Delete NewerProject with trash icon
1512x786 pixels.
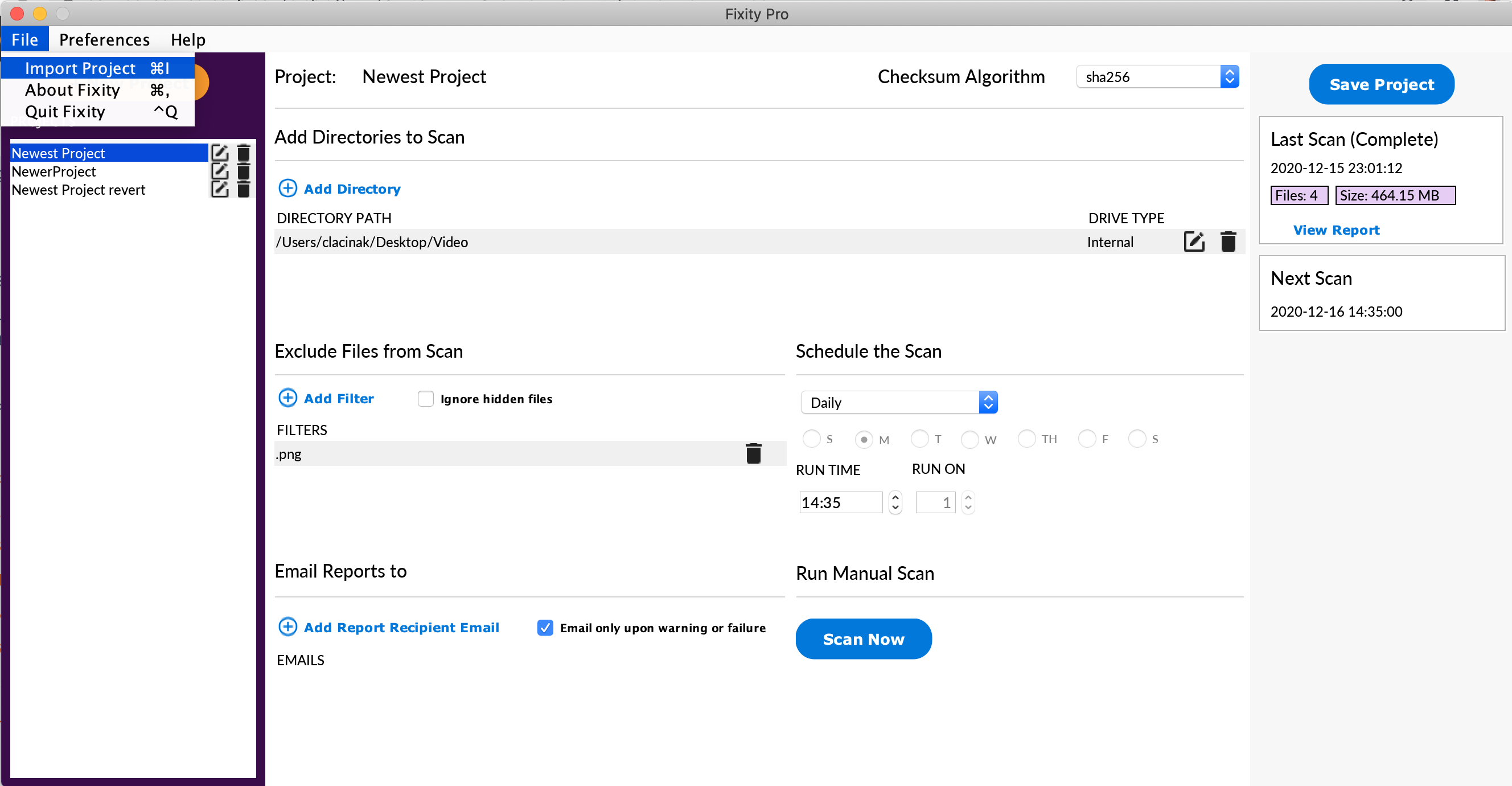pos(244,171)
